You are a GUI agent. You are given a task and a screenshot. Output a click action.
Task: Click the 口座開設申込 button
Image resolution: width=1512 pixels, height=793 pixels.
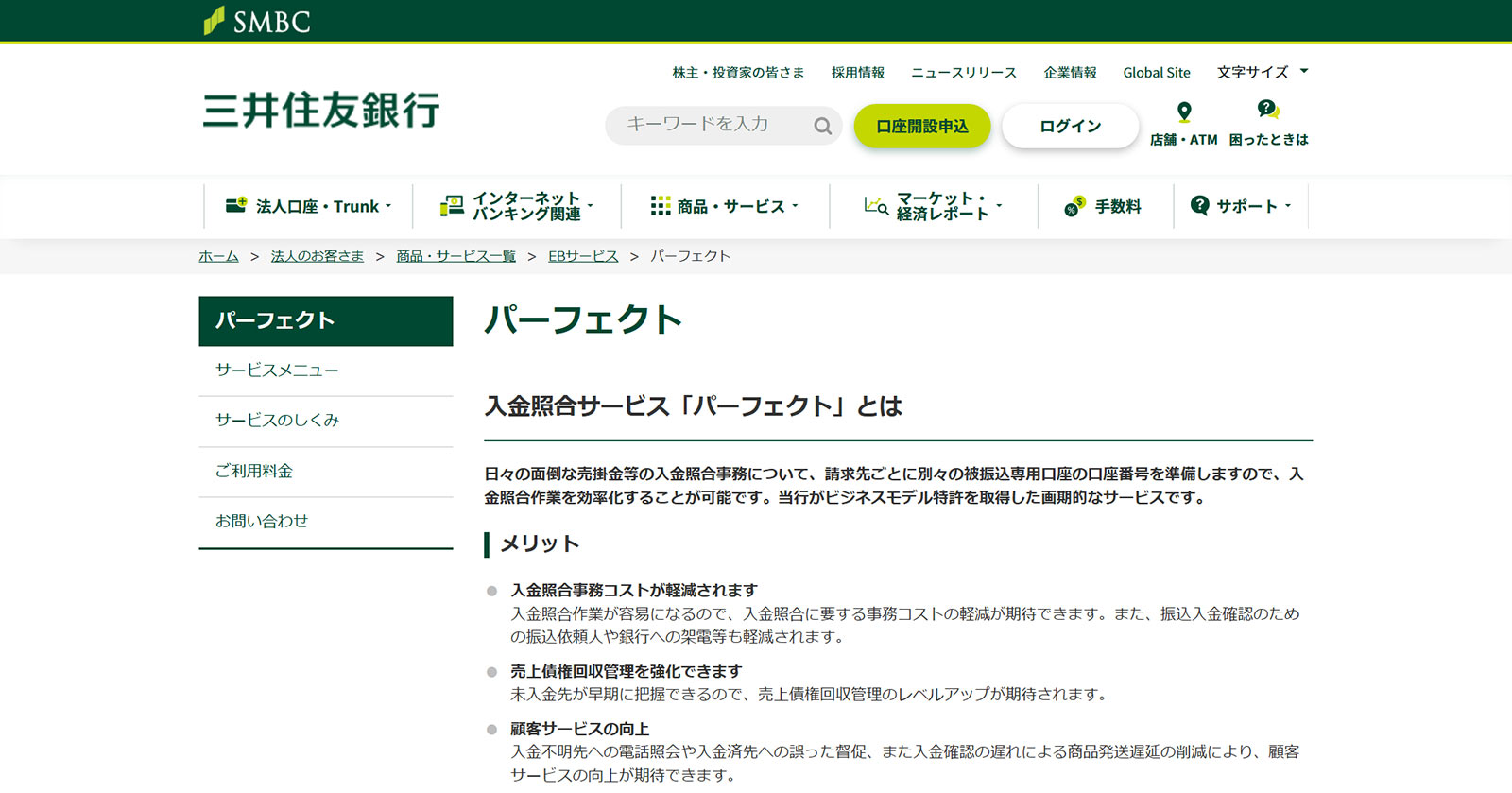(x=922, y=126)
